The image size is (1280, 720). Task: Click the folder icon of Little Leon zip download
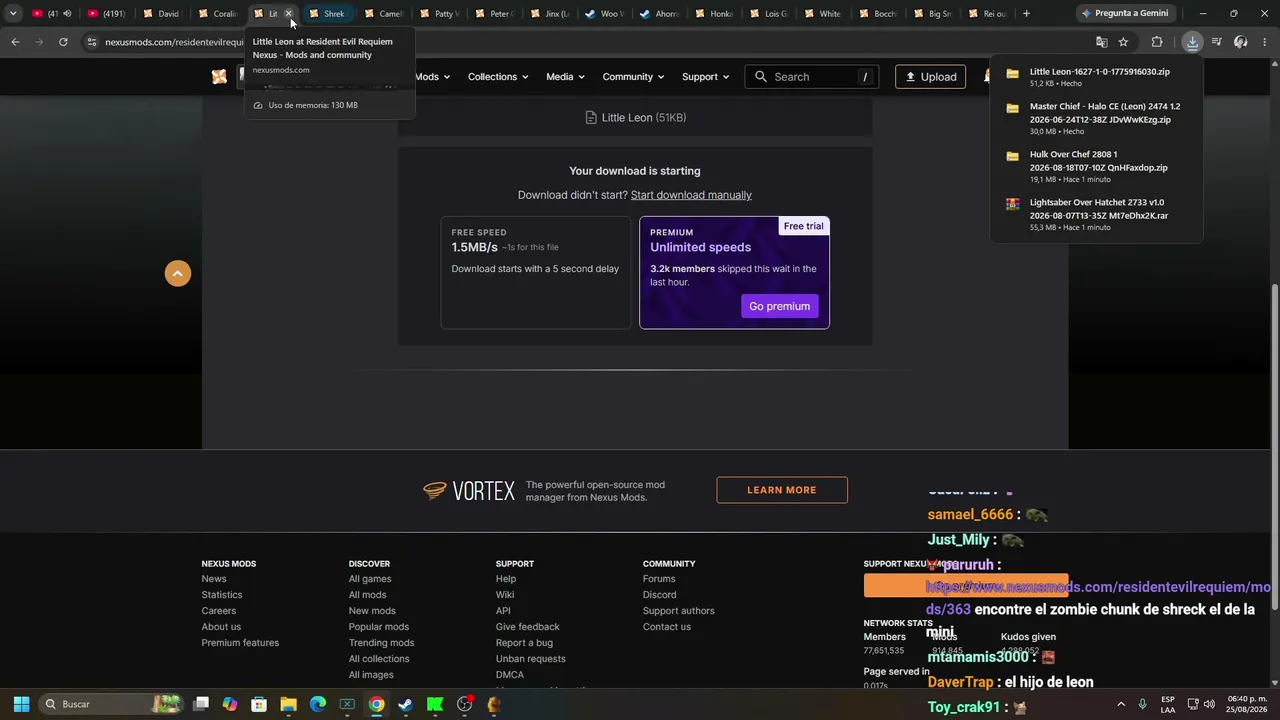(x=1012, y=74)
